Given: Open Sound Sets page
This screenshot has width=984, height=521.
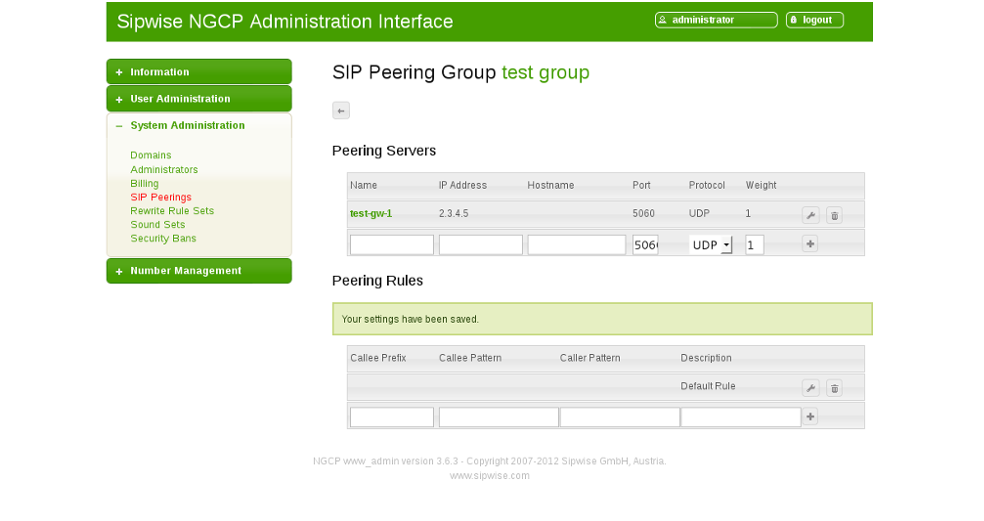Looking at the screenshot, I should pos(158,225).
